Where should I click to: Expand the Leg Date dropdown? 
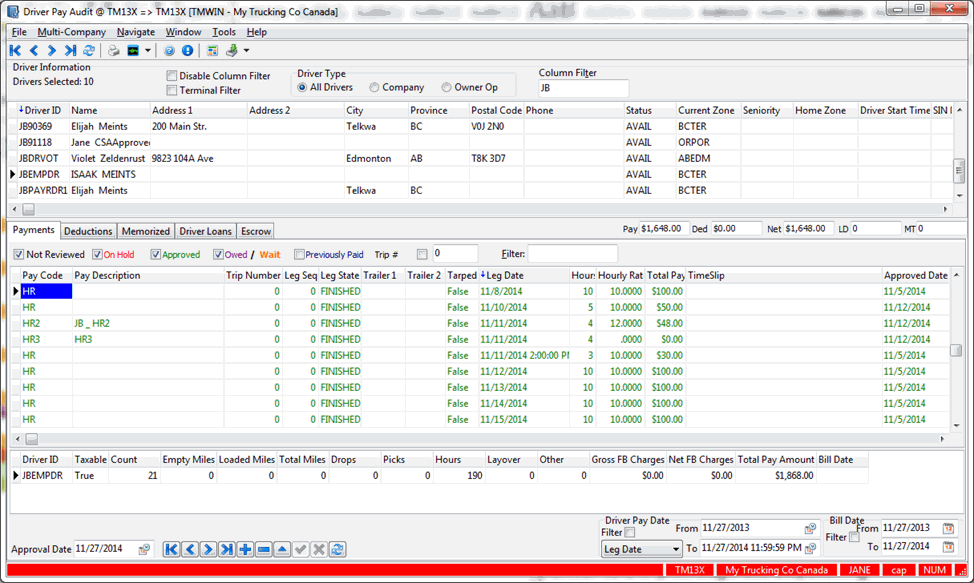click(675, 549)
